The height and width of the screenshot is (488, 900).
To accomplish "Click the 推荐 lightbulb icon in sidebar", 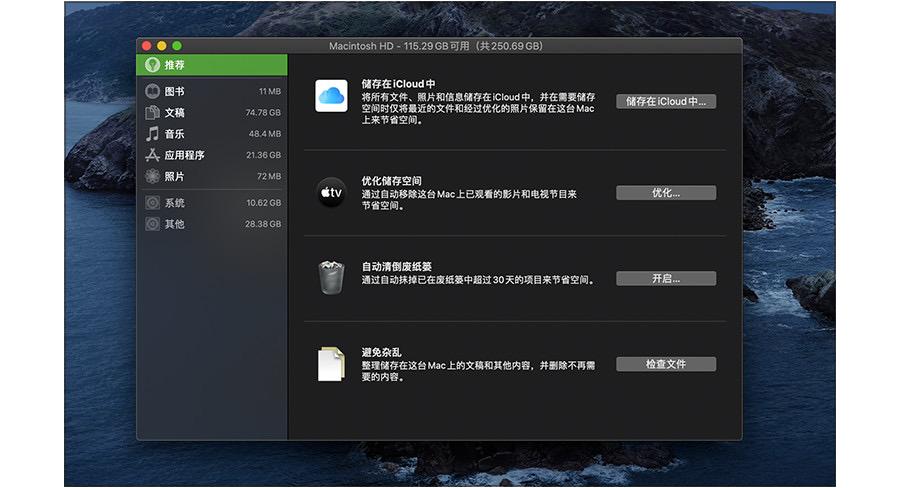I will (152, 65).
